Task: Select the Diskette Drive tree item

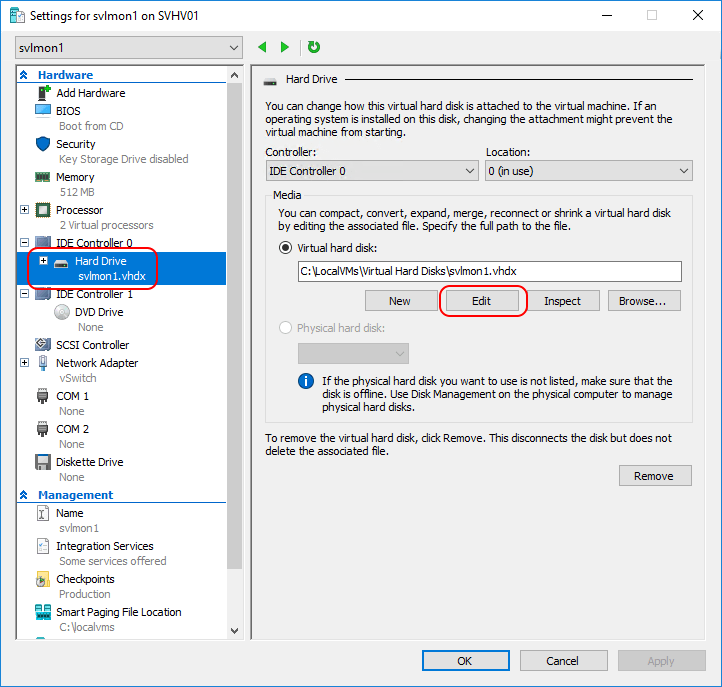Action: point(90,462)
